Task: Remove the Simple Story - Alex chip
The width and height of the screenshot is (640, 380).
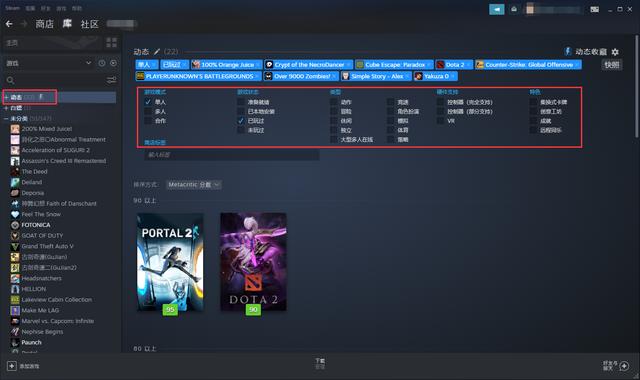Action: tap(407, 76)
